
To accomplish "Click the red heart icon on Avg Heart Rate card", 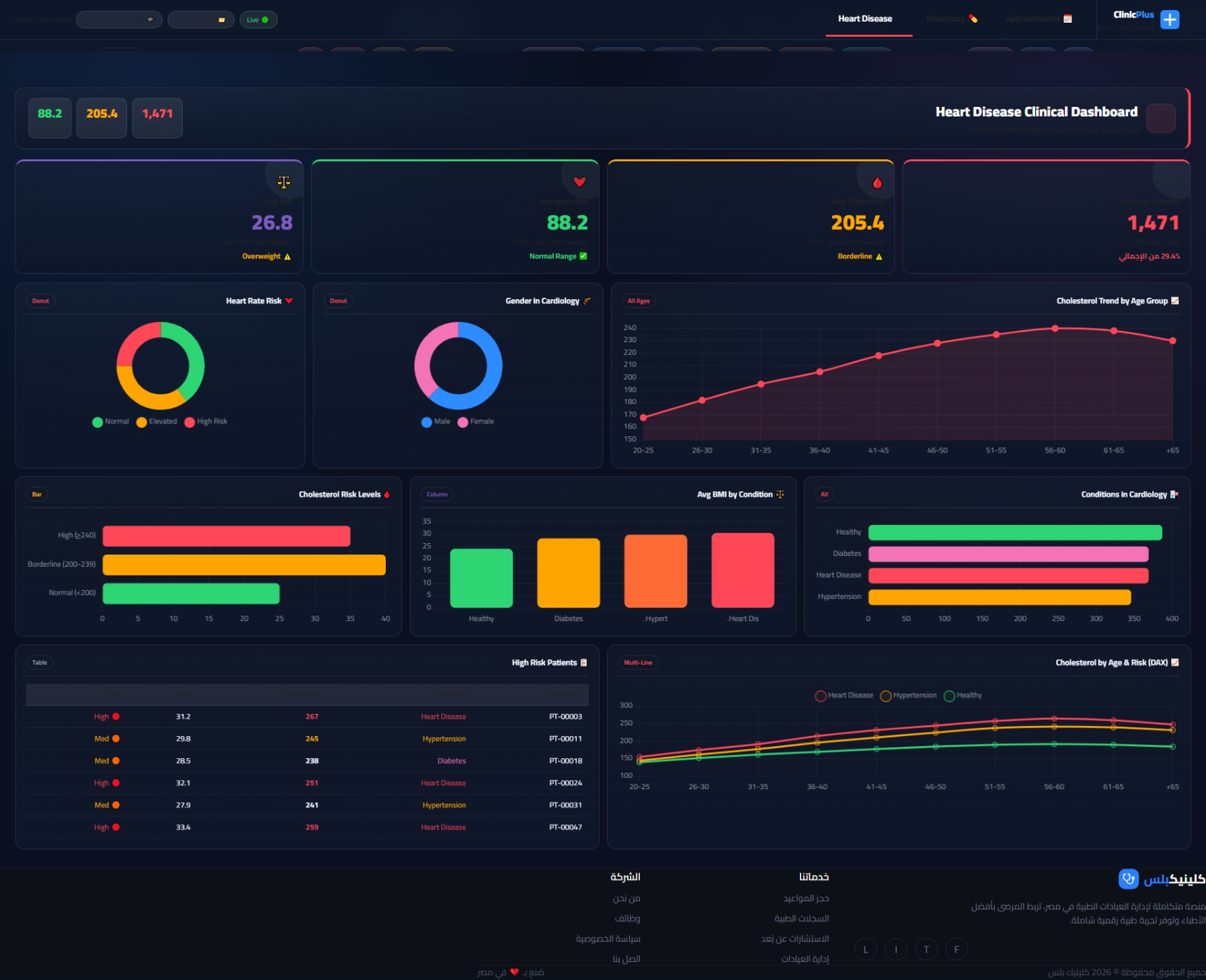I will click(579, 182).
